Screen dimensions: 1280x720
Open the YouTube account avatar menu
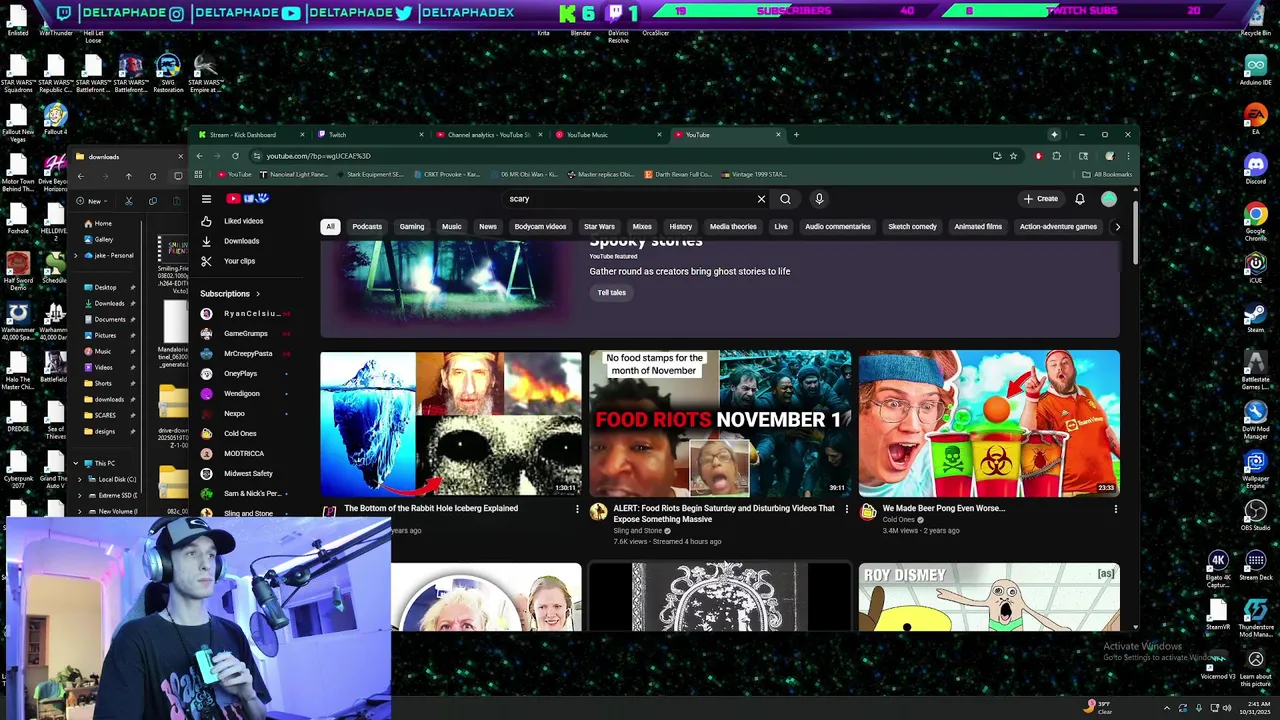coord(1109,199)
